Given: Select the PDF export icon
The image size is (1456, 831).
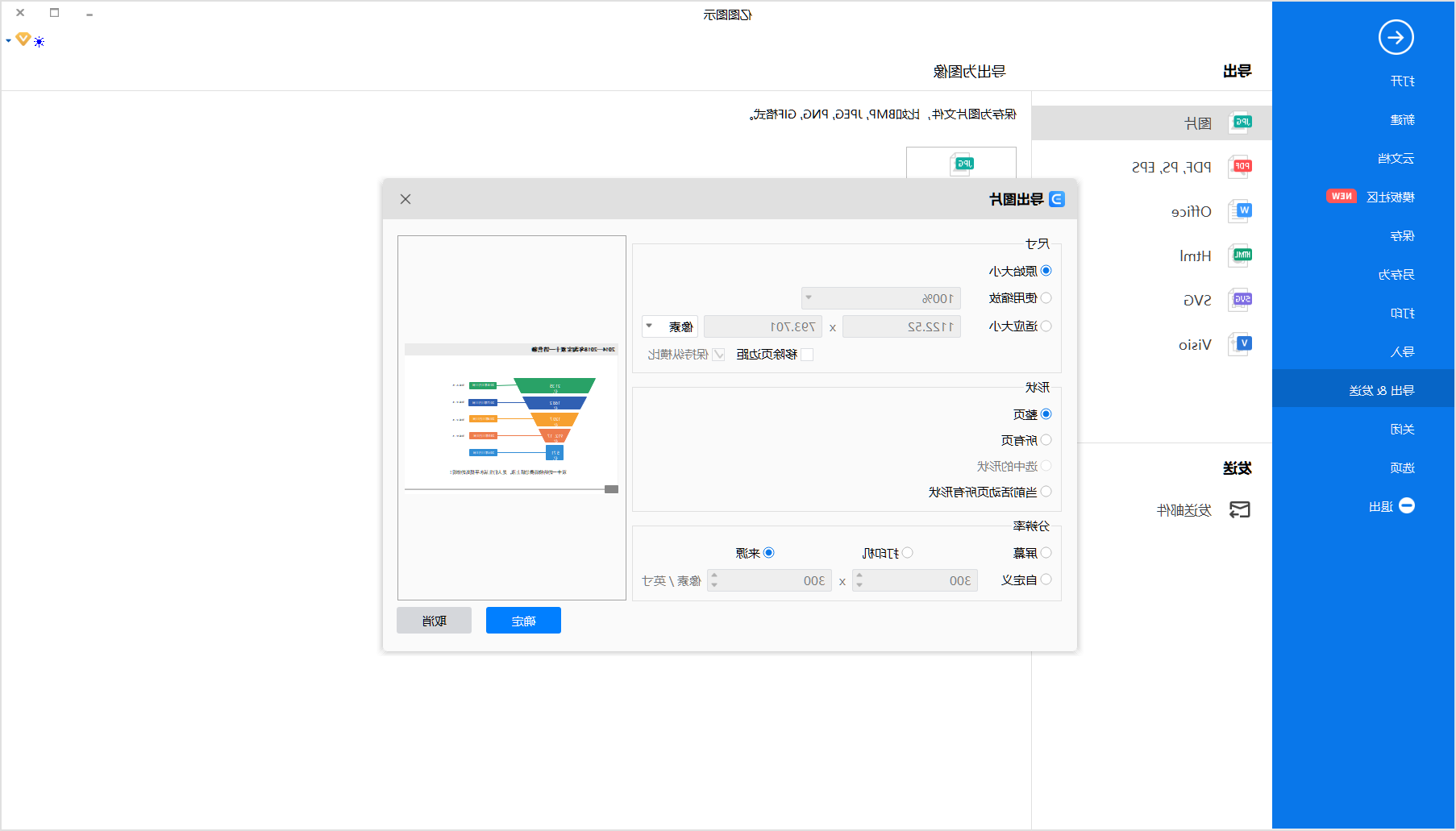Looking at the screenshot, I should [x=1240, y=167].
